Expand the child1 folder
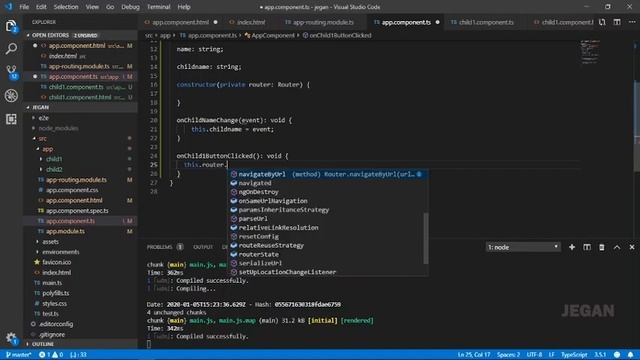The width and height of the screenshot is (640, 360). pos(81,159)
